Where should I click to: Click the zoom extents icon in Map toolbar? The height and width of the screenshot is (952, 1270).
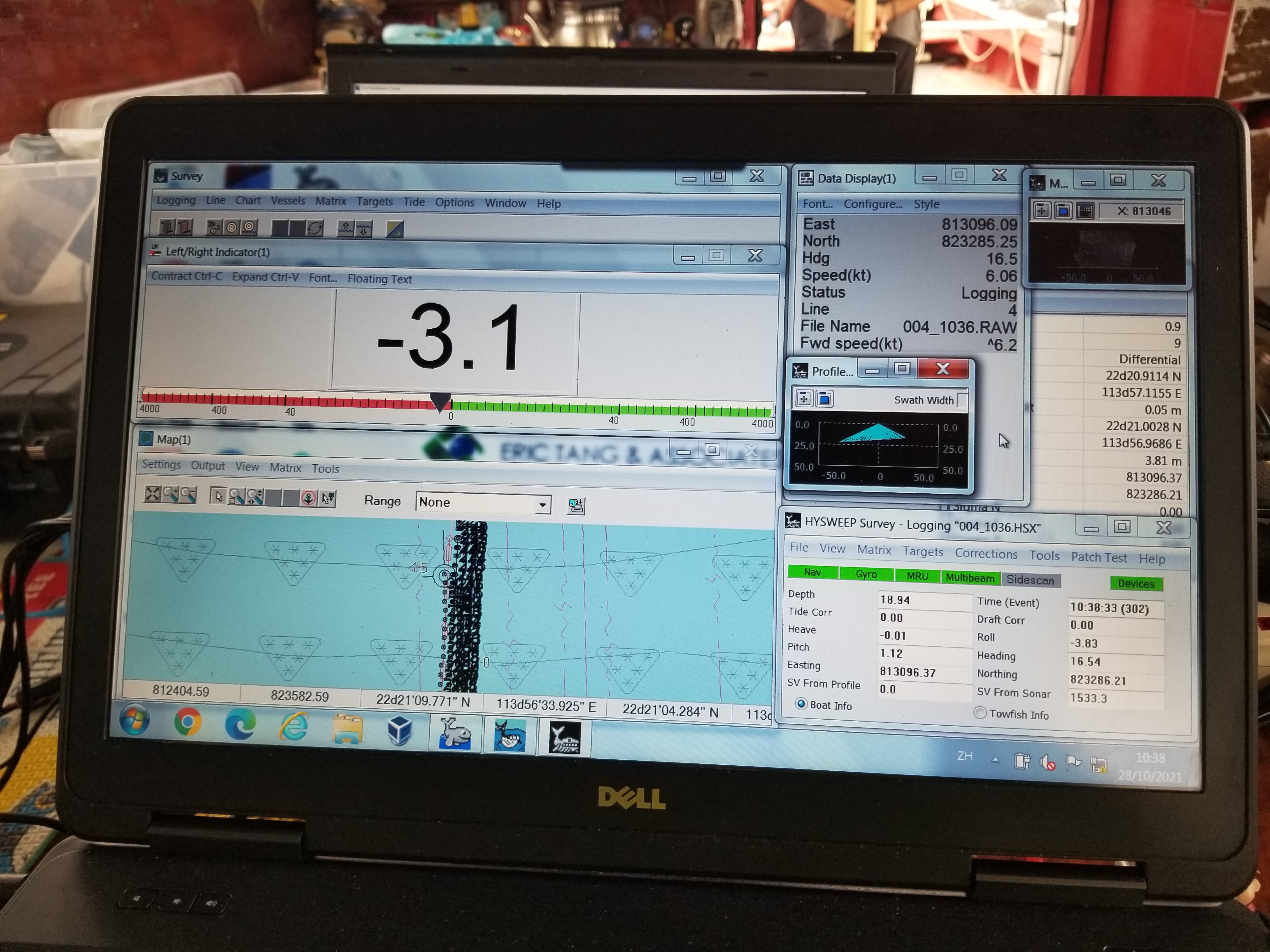click(153, 494)
